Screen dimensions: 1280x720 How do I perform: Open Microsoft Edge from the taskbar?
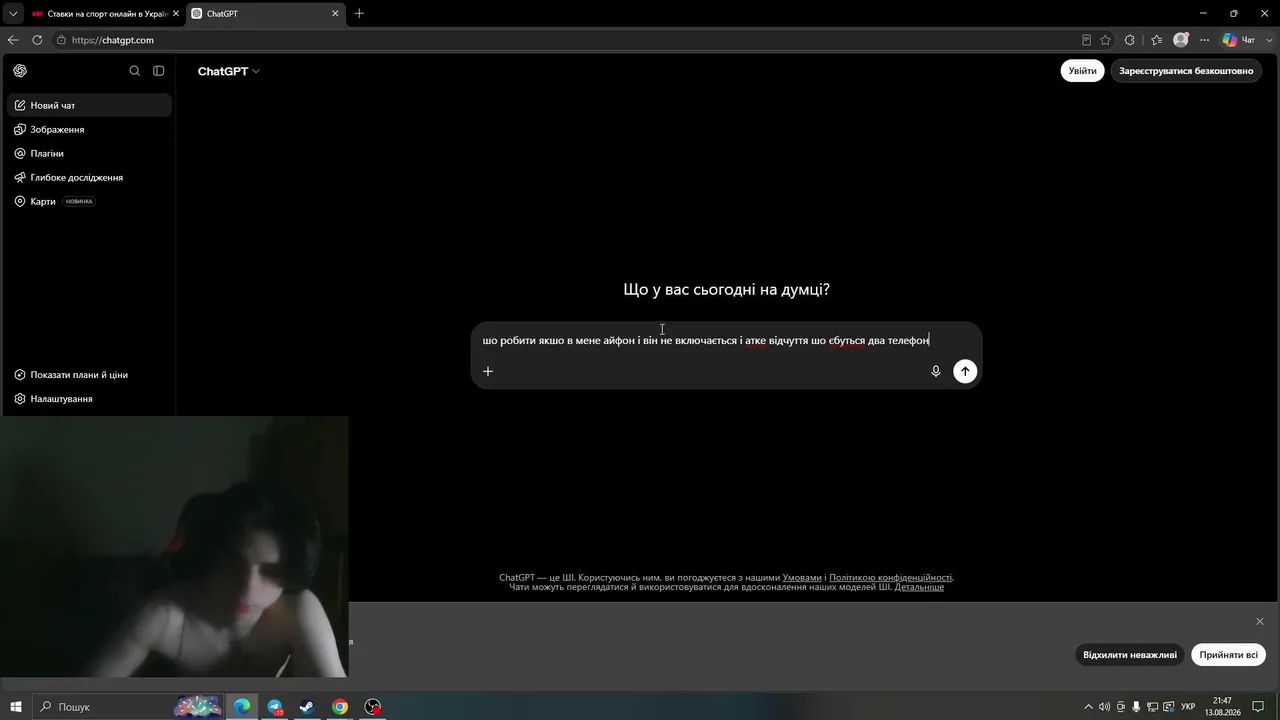click(242, 707)
